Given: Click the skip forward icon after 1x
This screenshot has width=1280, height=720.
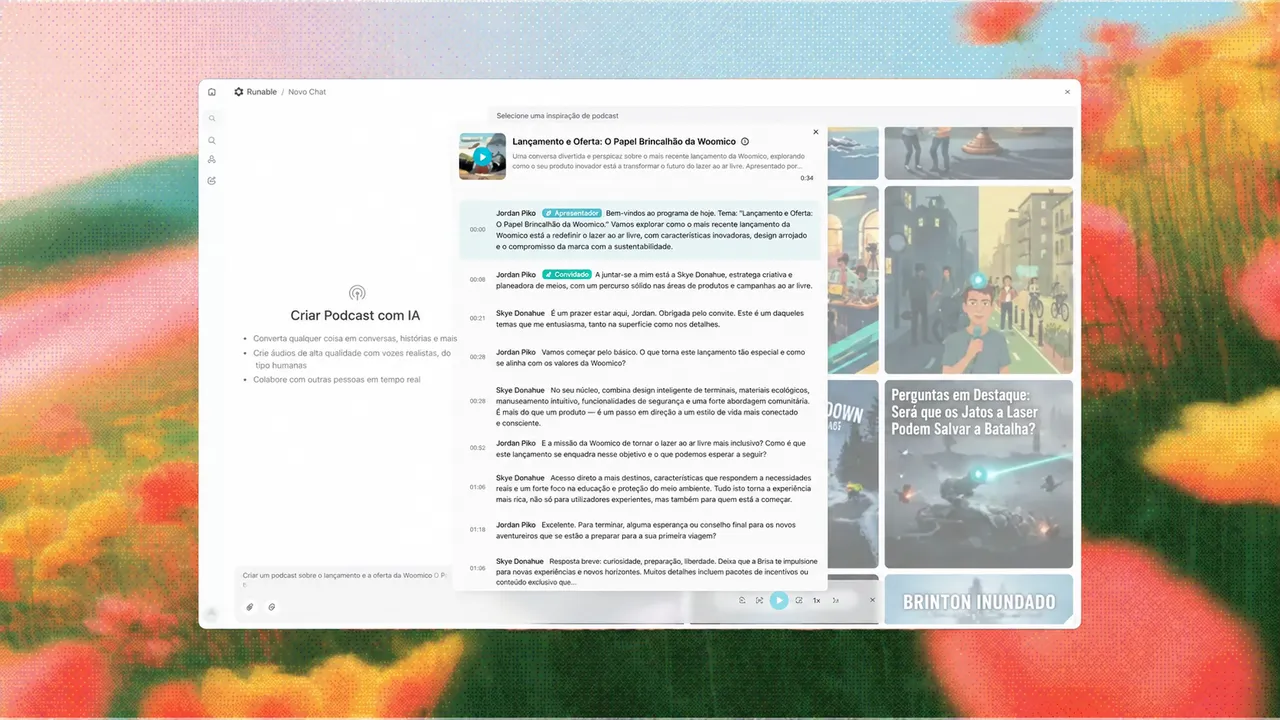Looking at the screenshot, I should [836, 600].
